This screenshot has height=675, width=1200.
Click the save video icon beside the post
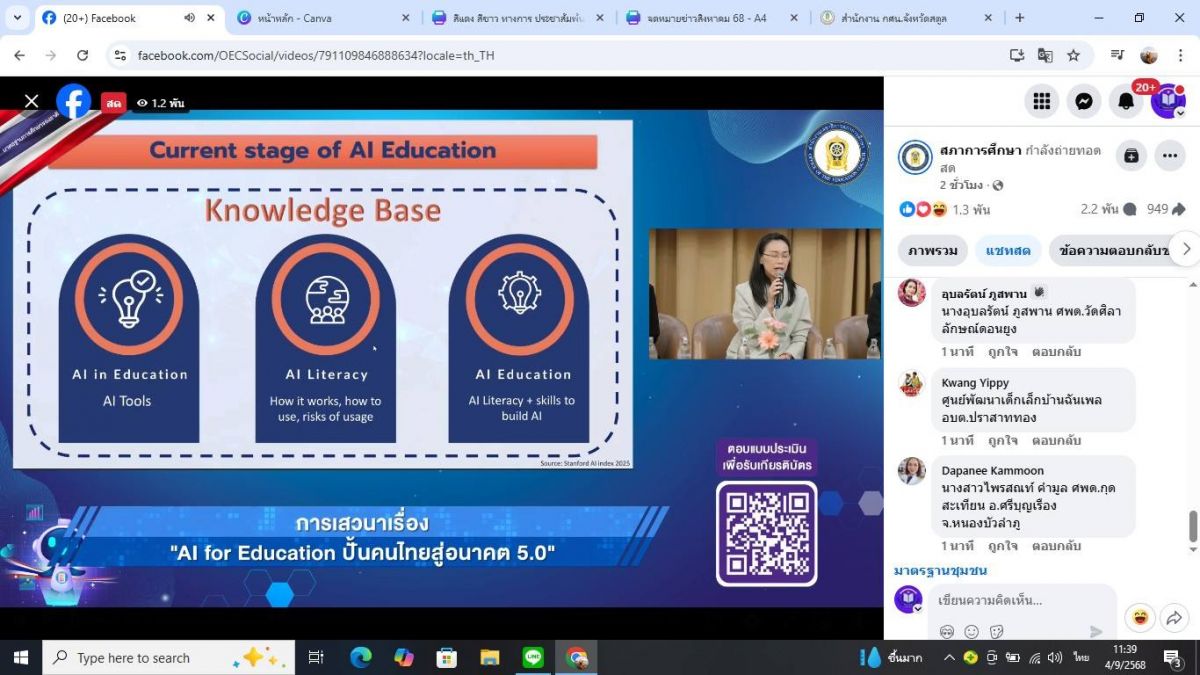click(1131, 156)
